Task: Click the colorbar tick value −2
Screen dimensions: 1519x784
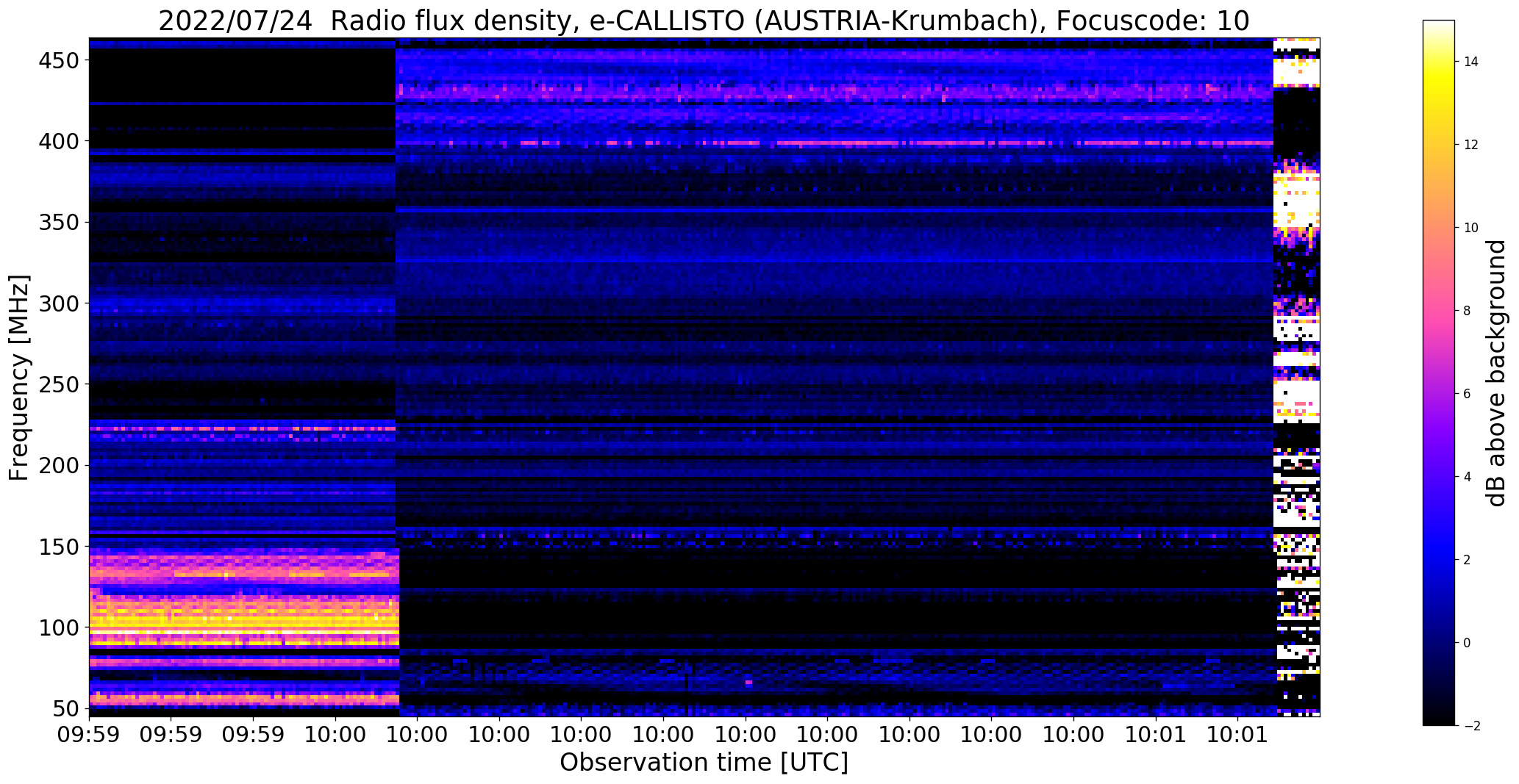Action: pos(1471,726)
